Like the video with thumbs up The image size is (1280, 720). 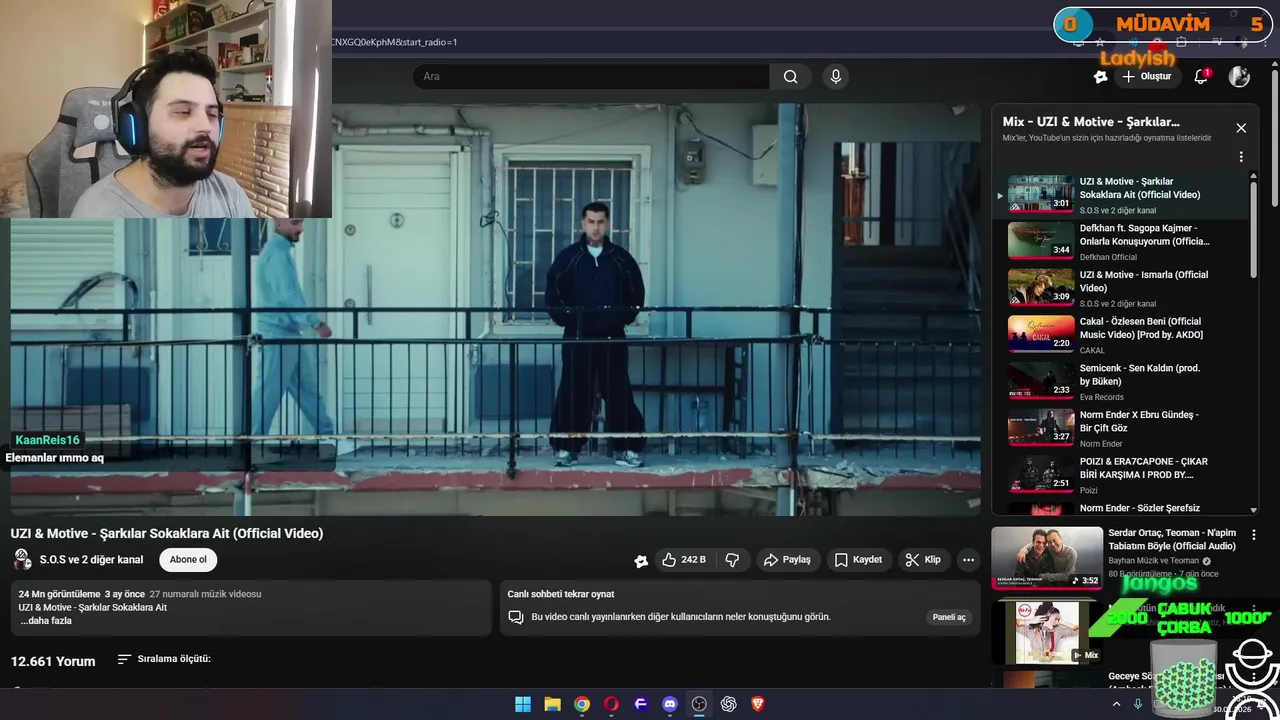[683, 560]
